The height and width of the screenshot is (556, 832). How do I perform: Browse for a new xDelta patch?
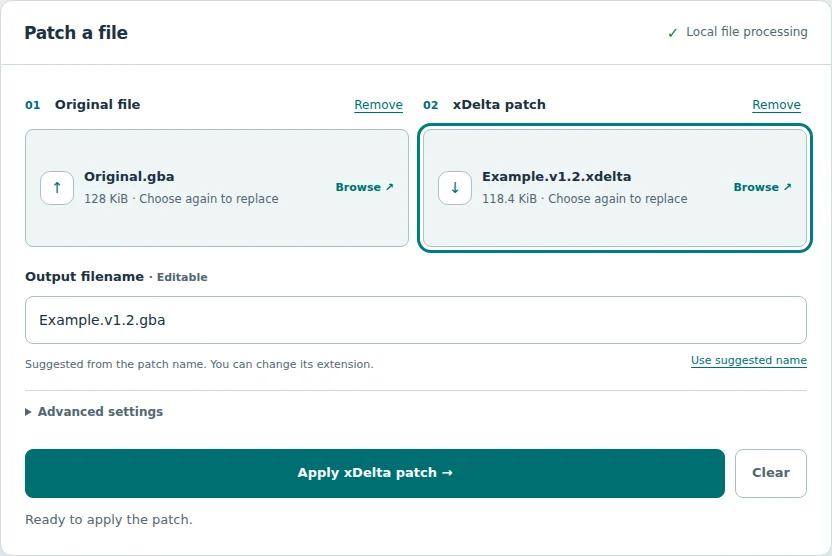pyautogui.click(x=762, y=187)
